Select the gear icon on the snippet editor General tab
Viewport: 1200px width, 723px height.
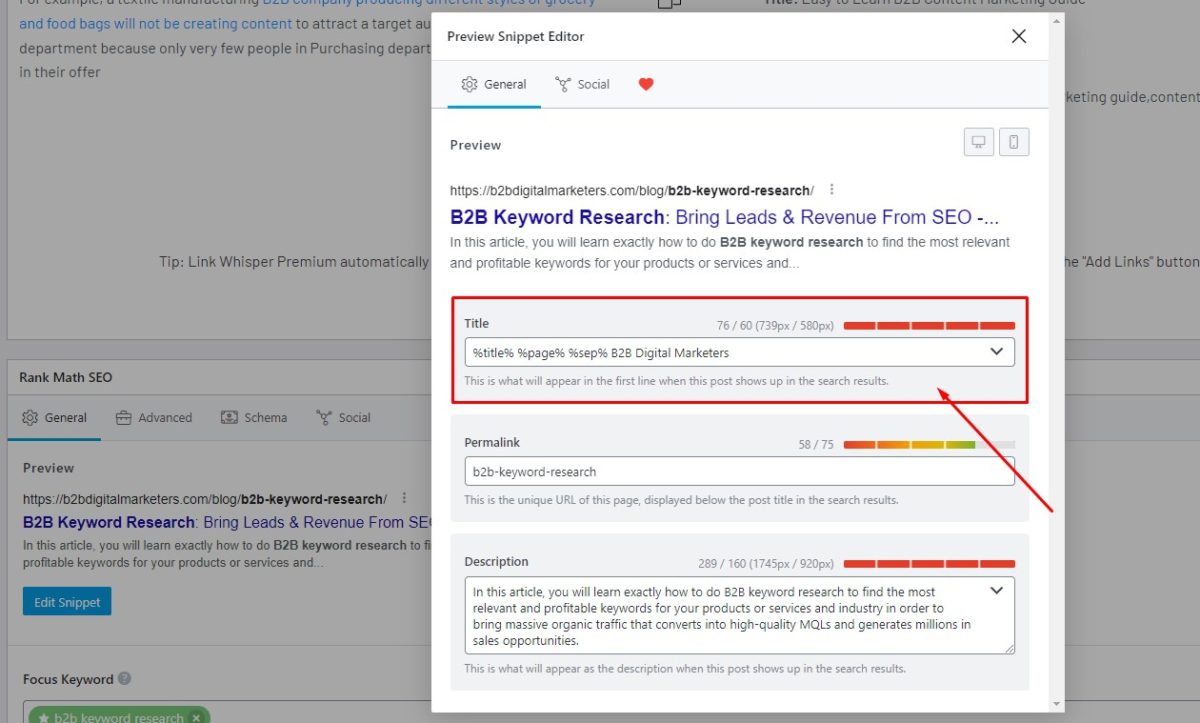click(x=469, y=84)
